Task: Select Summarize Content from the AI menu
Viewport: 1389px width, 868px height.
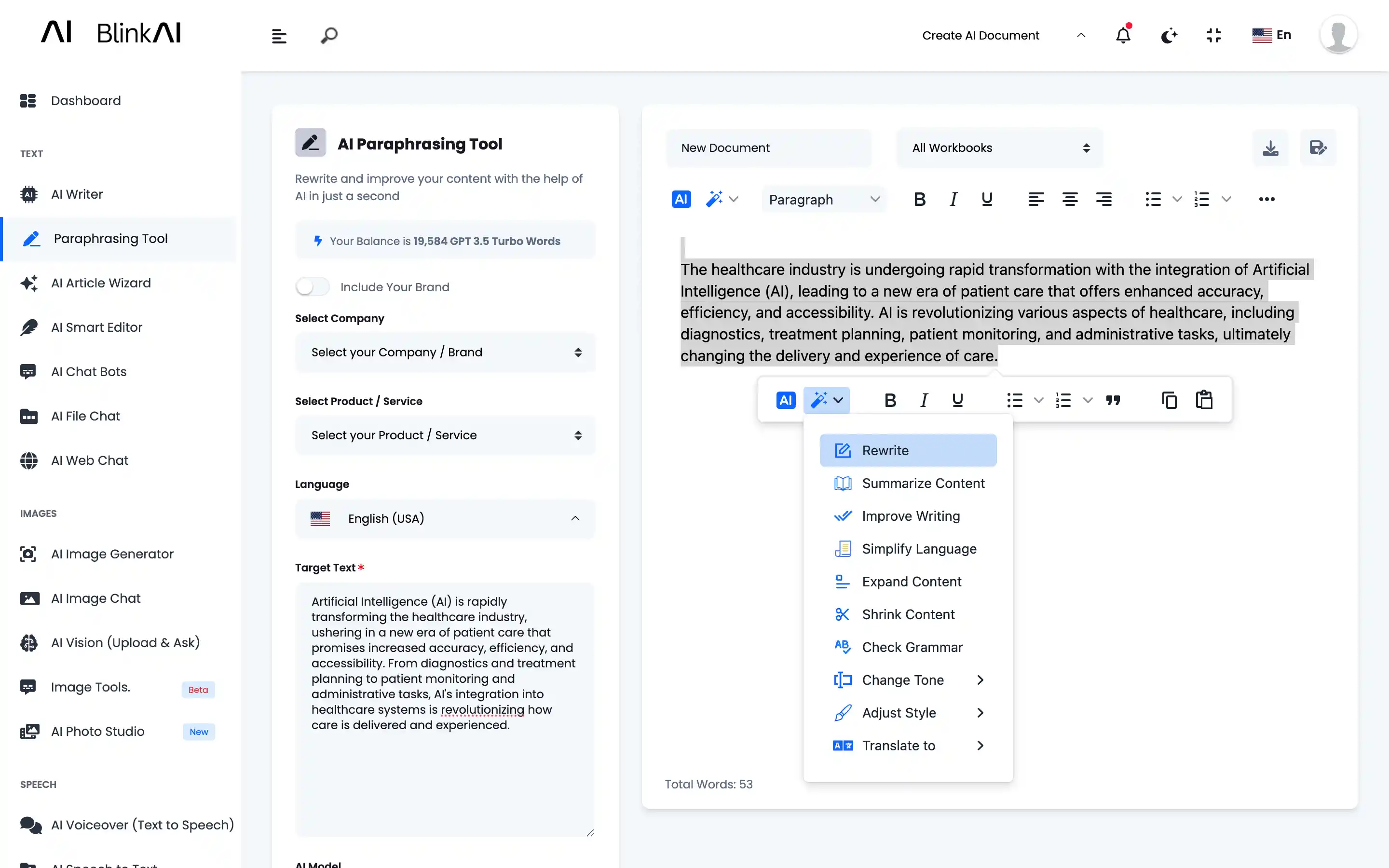Action: (922, 483)
